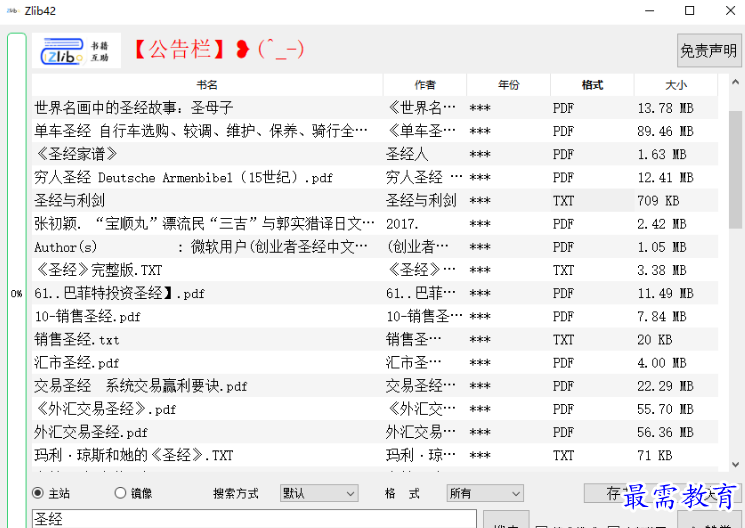This screenshot has width=745, height=528.
Task: Select row 10-销售圣经.pdf
Action: (x=375, y=316)
